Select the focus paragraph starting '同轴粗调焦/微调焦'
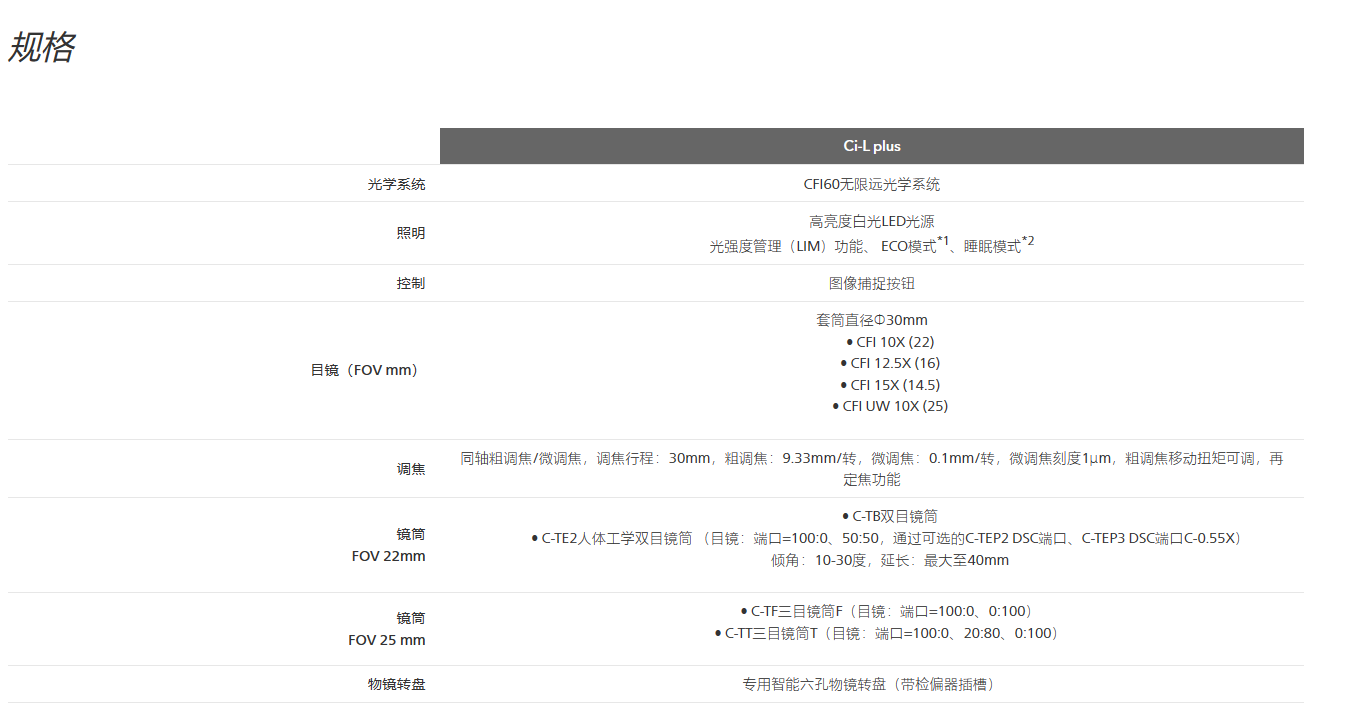1346x706 pixels. 872,469
